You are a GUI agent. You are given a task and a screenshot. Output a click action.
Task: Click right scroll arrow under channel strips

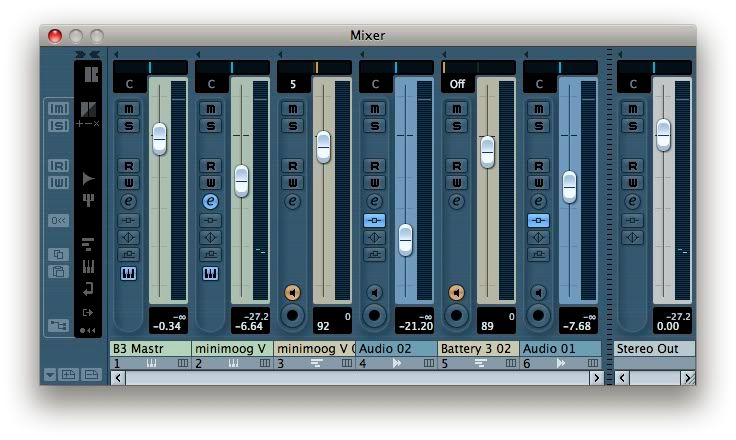tap(596, 378)
